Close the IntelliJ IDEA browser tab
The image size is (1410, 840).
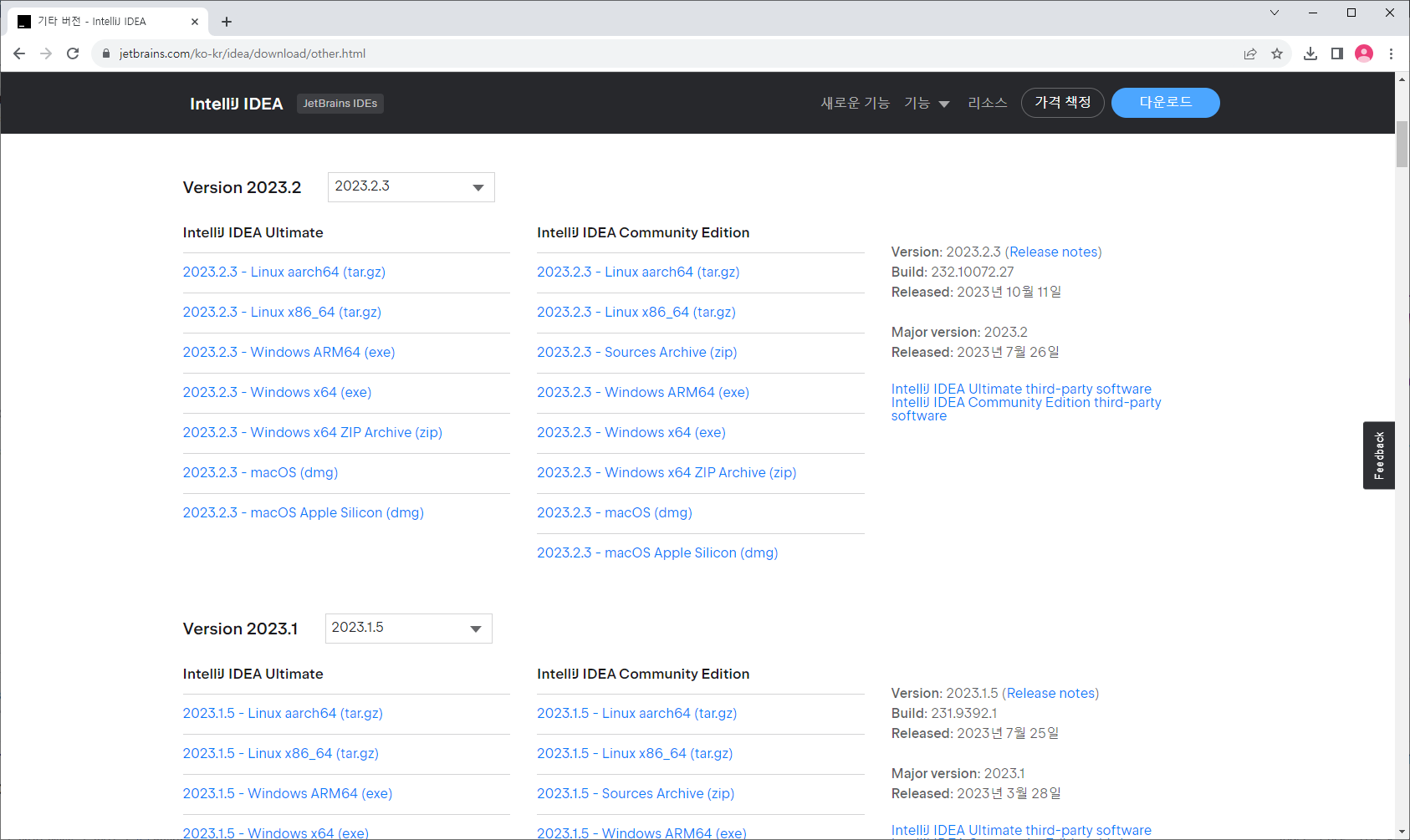tap(195, 22)
